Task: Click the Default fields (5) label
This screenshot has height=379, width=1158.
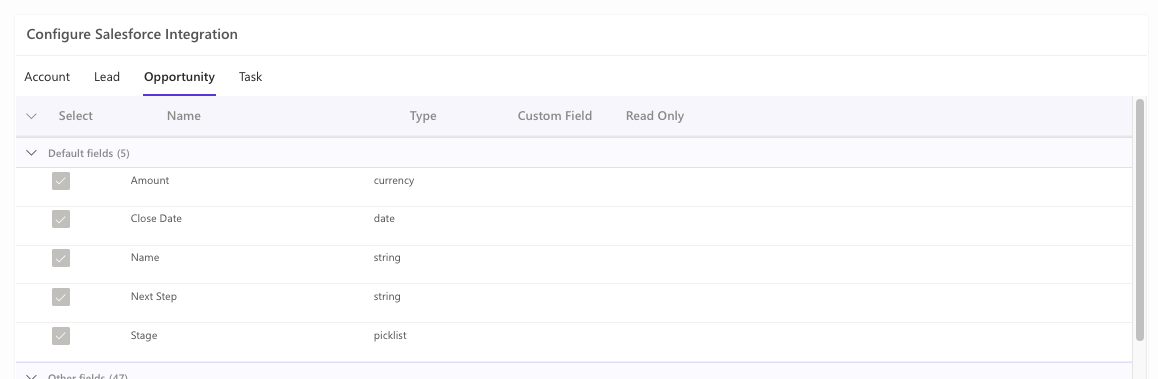Action: click(x=89, y=153)
